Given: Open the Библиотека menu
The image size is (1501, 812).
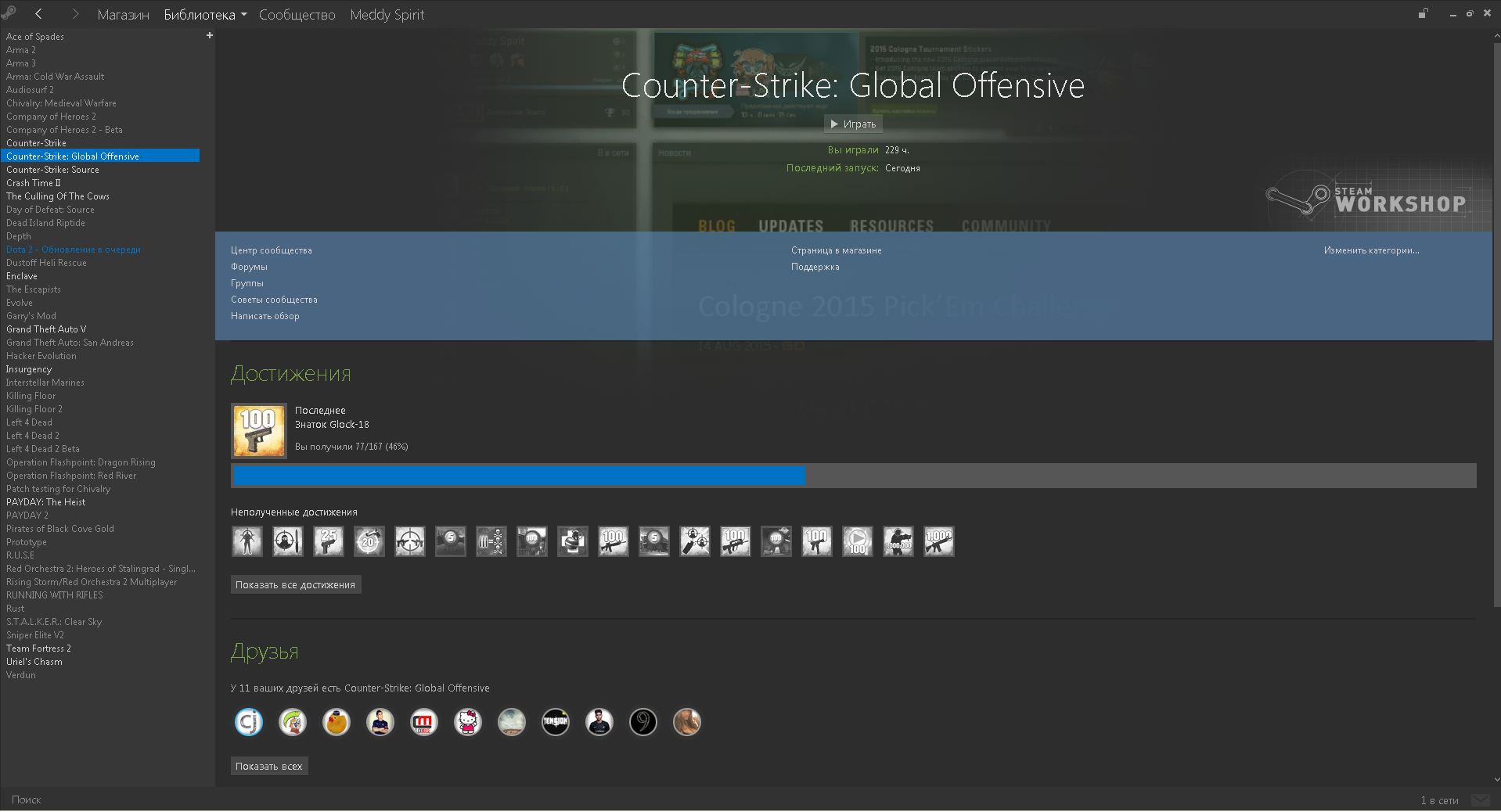Looking at the screenshot, I should 200,15.
